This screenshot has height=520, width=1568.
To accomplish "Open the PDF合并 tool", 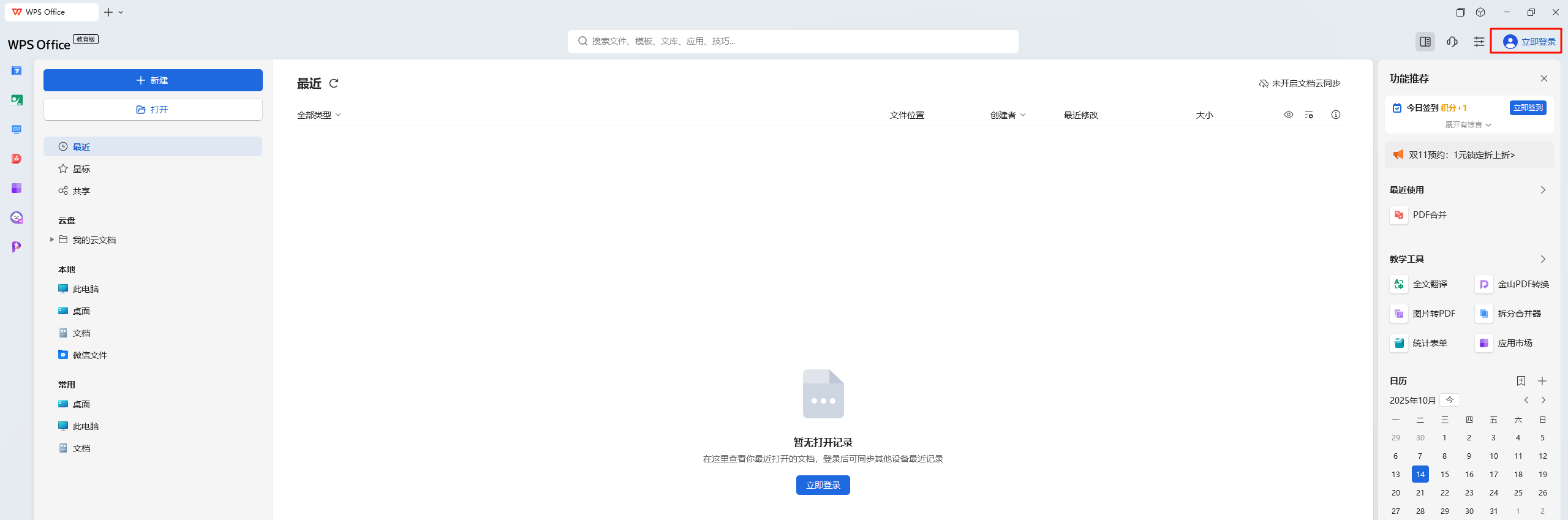I will coord(1429,215).
